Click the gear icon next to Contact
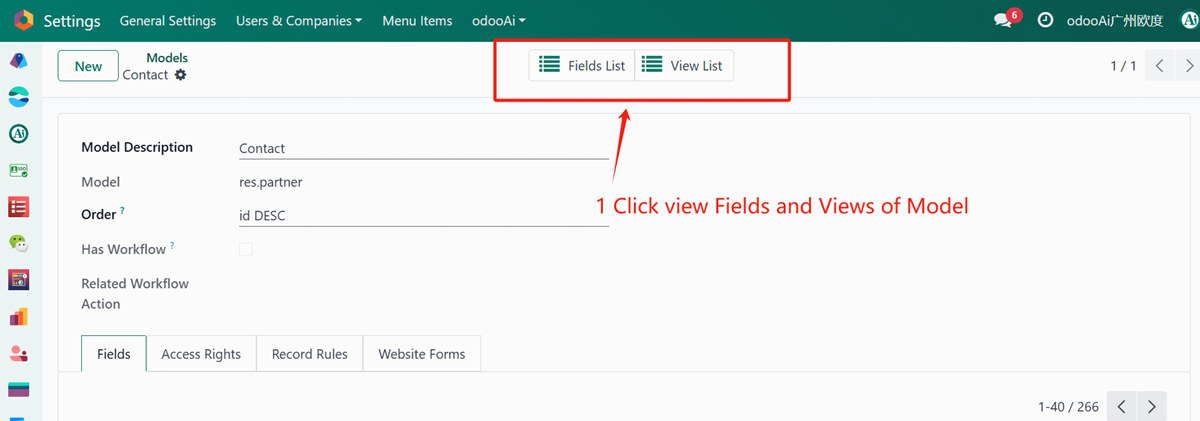 click(181, 75)
